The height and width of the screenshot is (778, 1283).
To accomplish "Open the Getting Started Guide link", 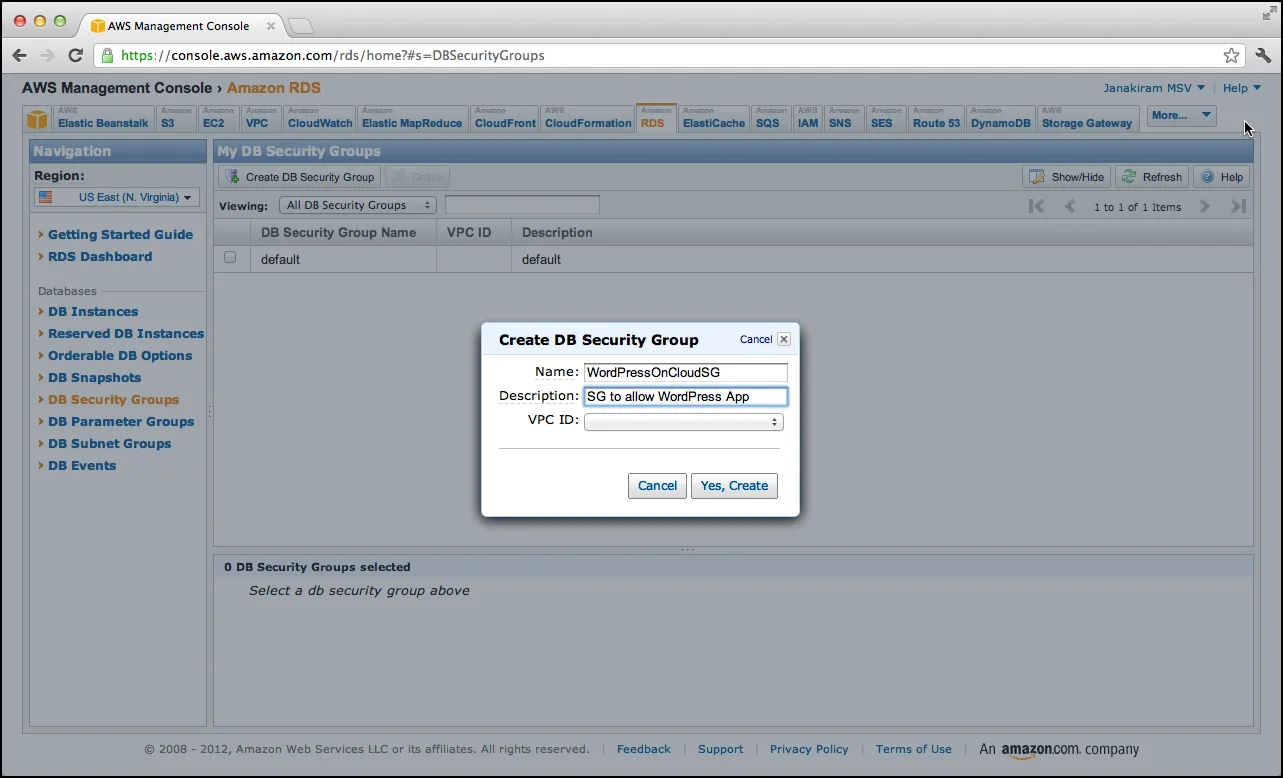I will (x=120, y=234).
